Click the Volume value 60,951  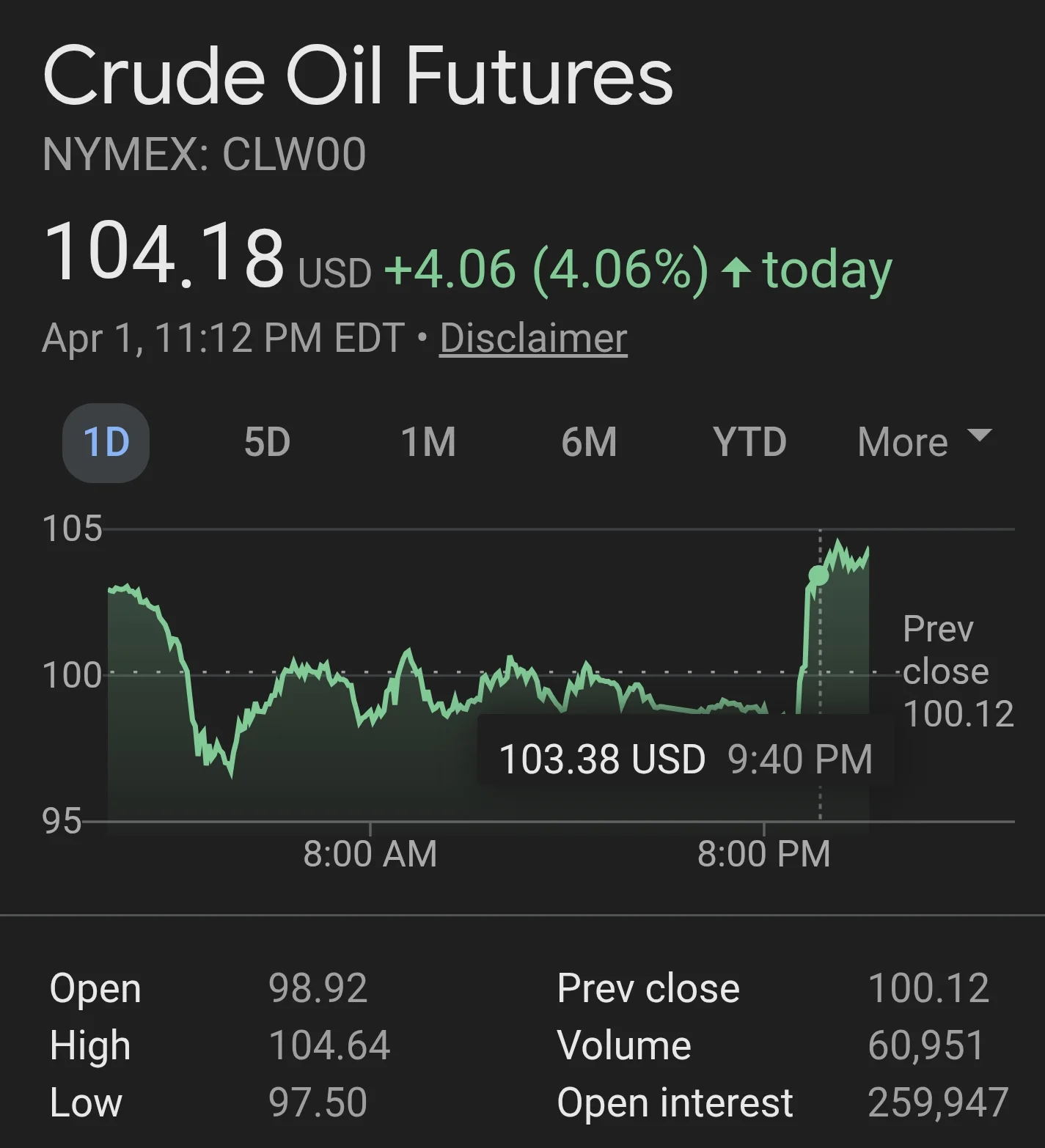[x=925, y=1045]
